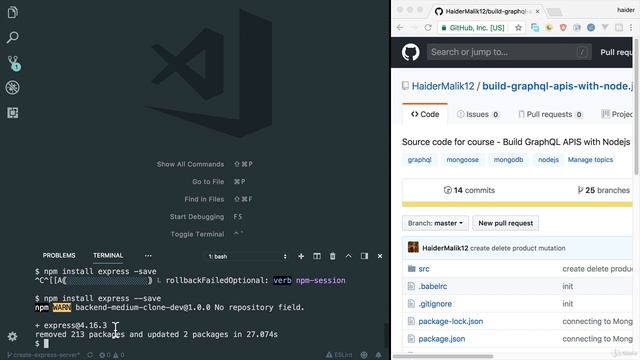Open the Manage gear in VS Code
Screen dimensions: 640x360
[13, 336]
